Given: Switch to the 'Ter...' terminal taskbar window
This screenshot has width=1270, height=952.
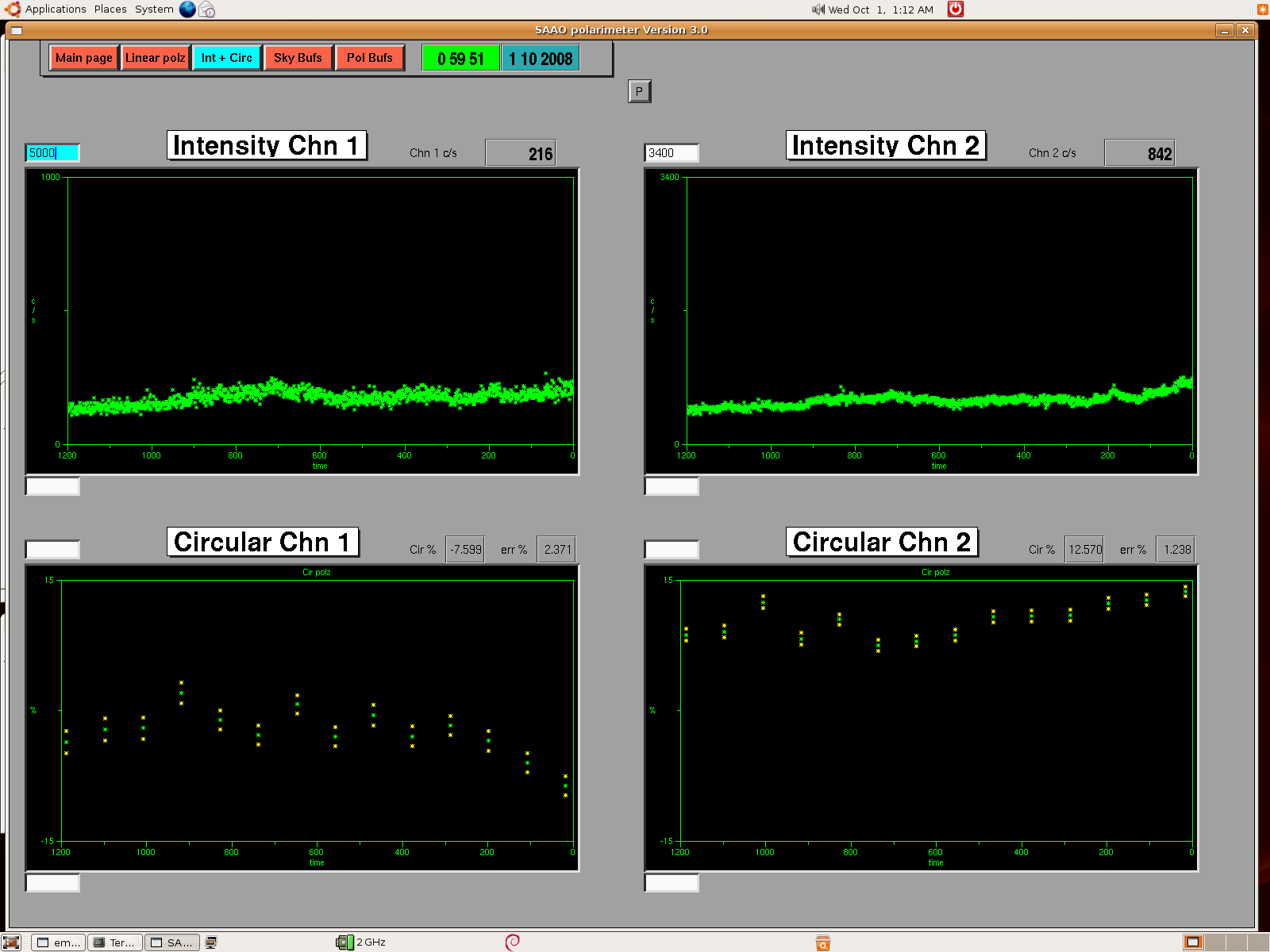Looking at the screenshot, I should click(115, 942).
